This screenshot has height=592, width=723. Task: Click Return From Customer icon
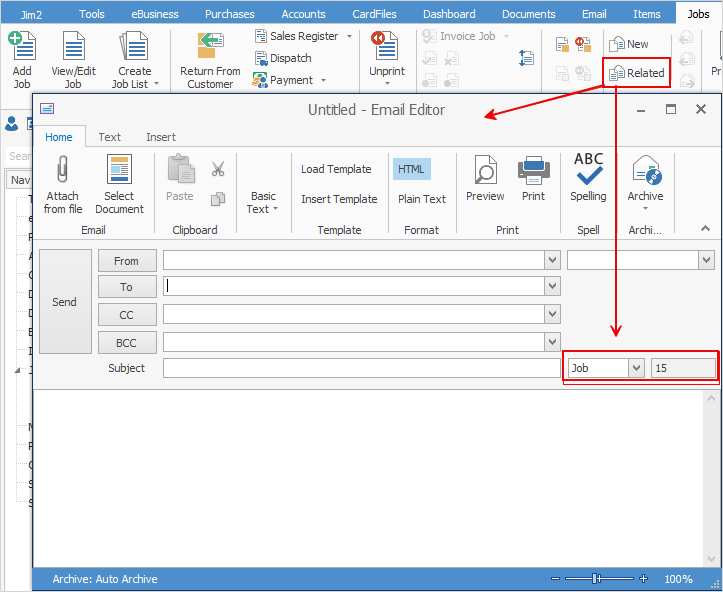pos(210,46)
